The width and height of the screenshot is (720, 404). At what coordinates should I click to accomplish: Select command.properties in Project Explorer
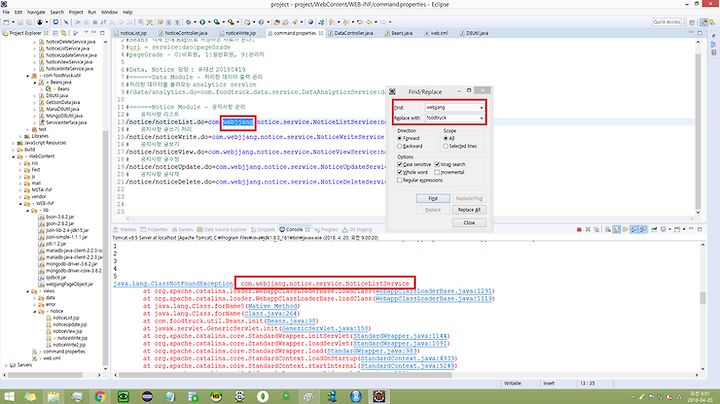[x=62, y=352]
